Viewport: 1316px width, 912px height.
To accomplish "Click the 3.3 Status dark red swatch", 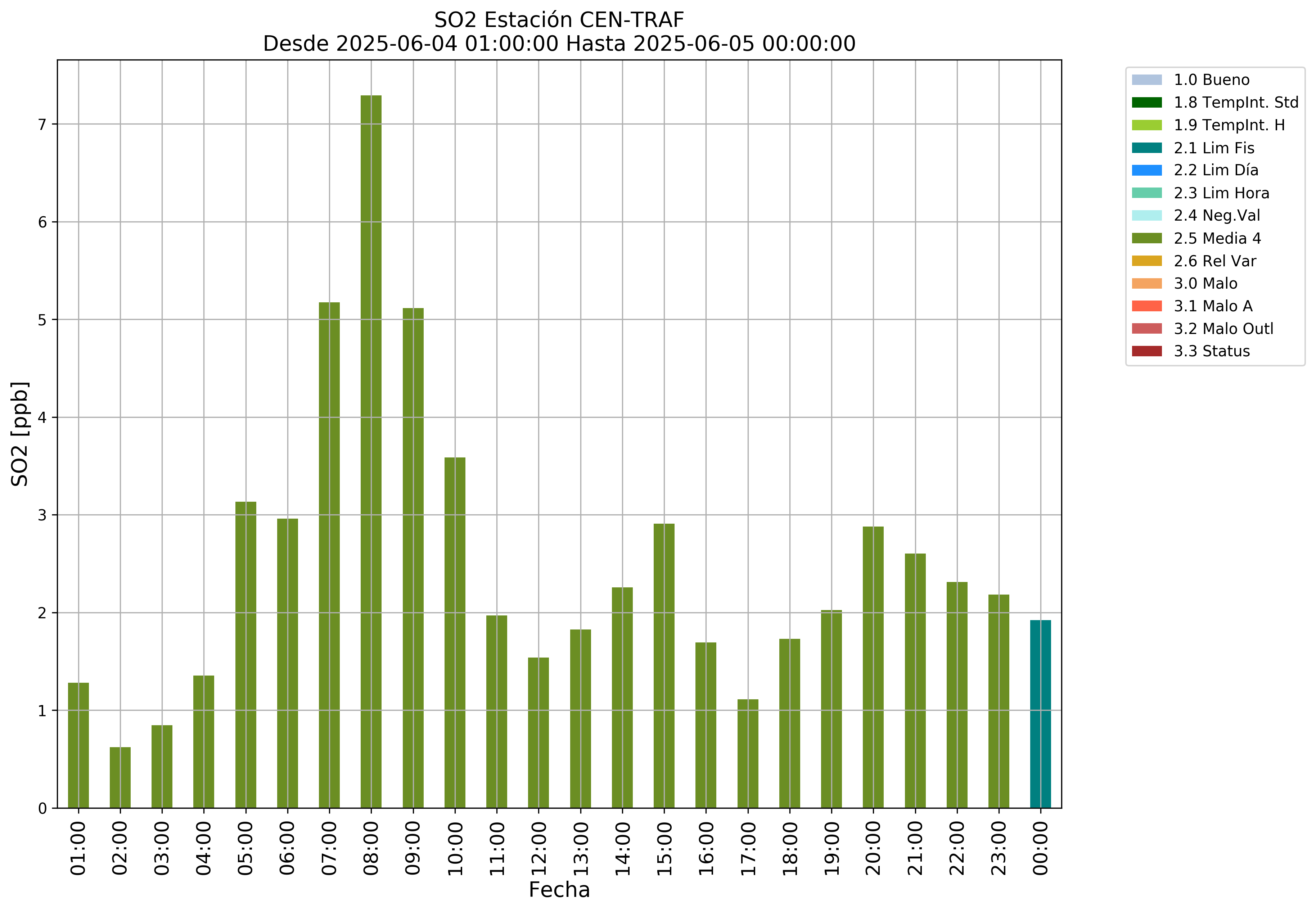I will [x=1146, y=351].
